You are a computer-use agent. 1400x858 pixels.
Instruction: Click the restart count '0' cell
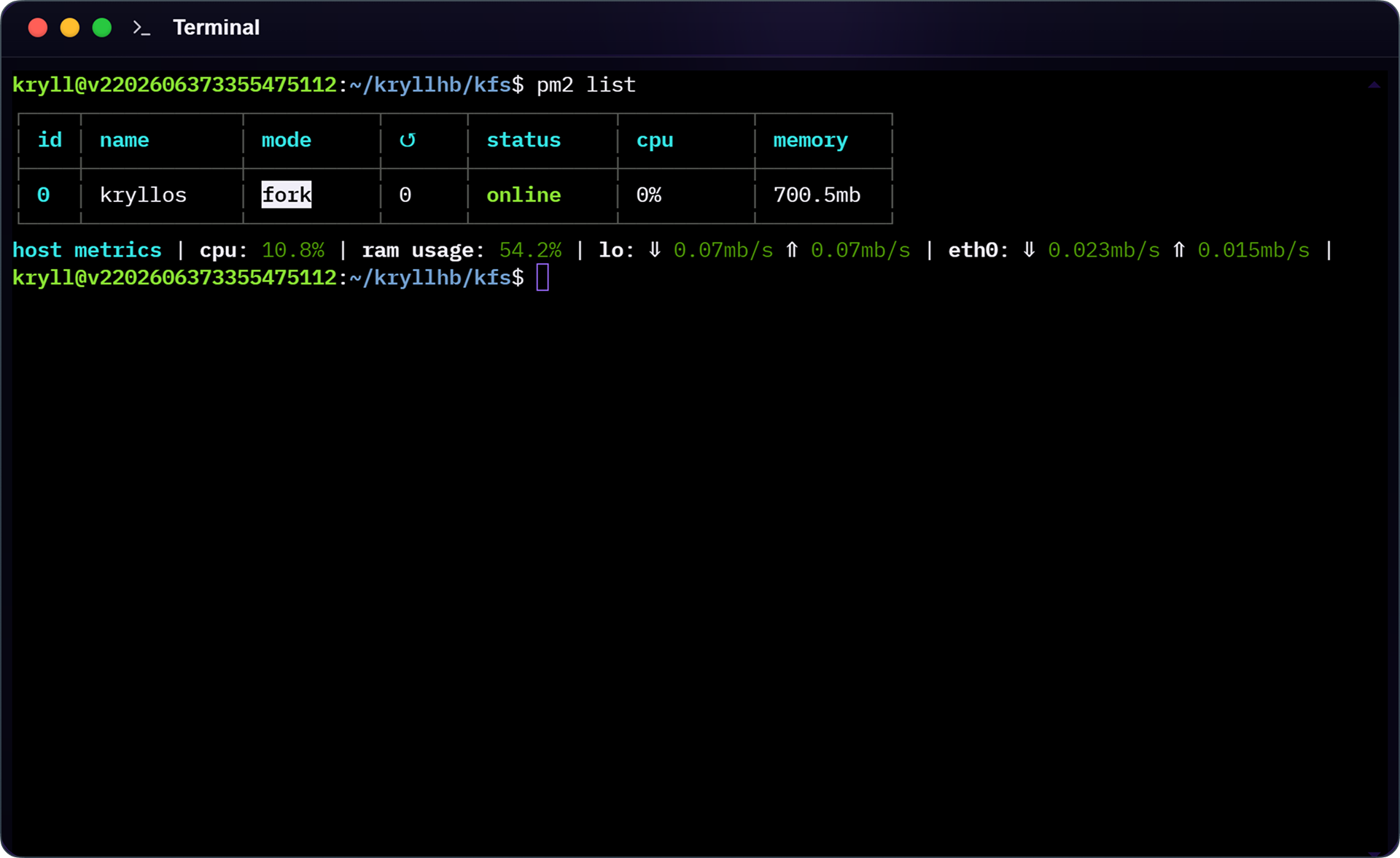405,195
